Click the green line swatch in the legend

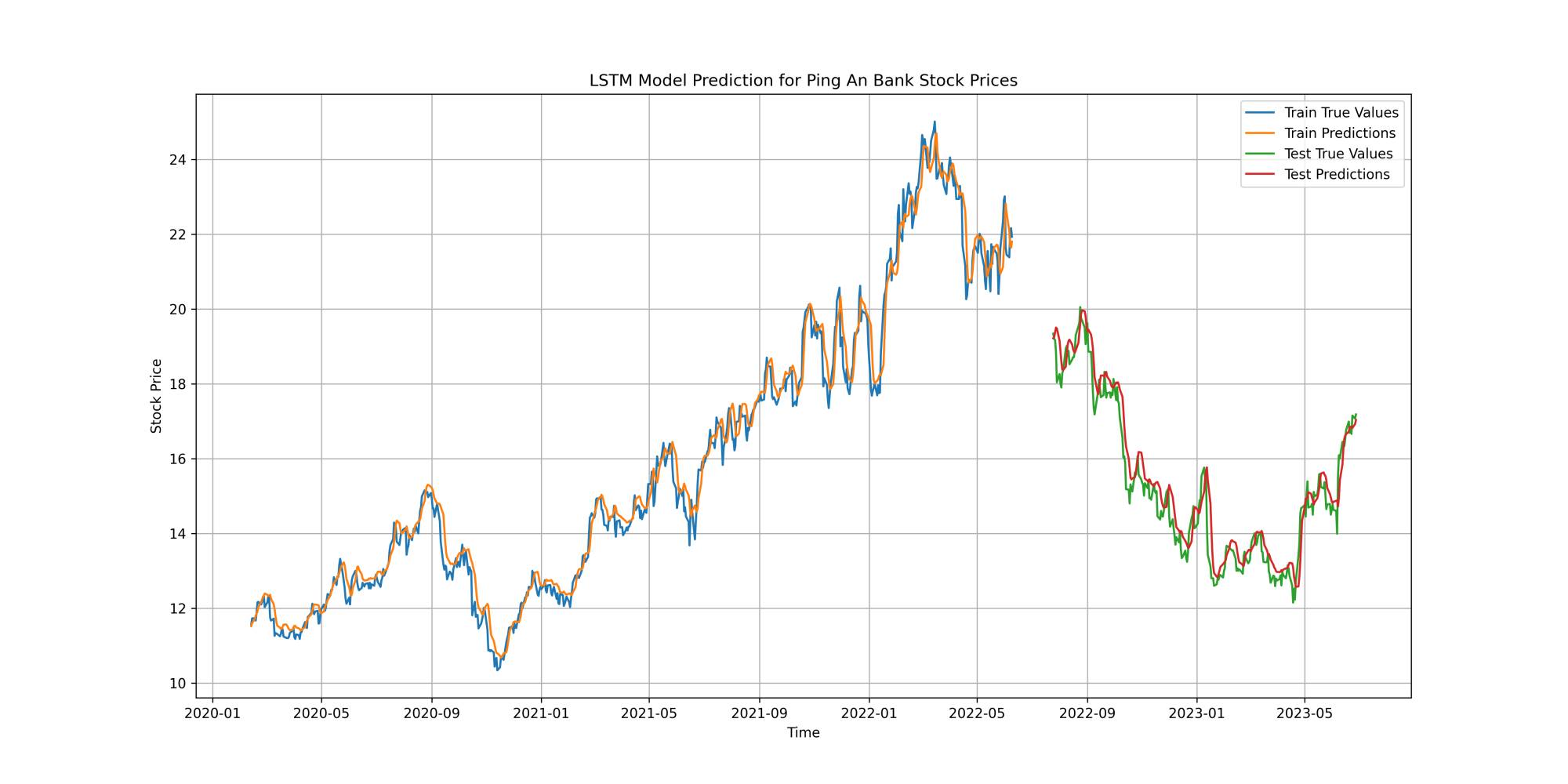click(x=1260, y=154)
